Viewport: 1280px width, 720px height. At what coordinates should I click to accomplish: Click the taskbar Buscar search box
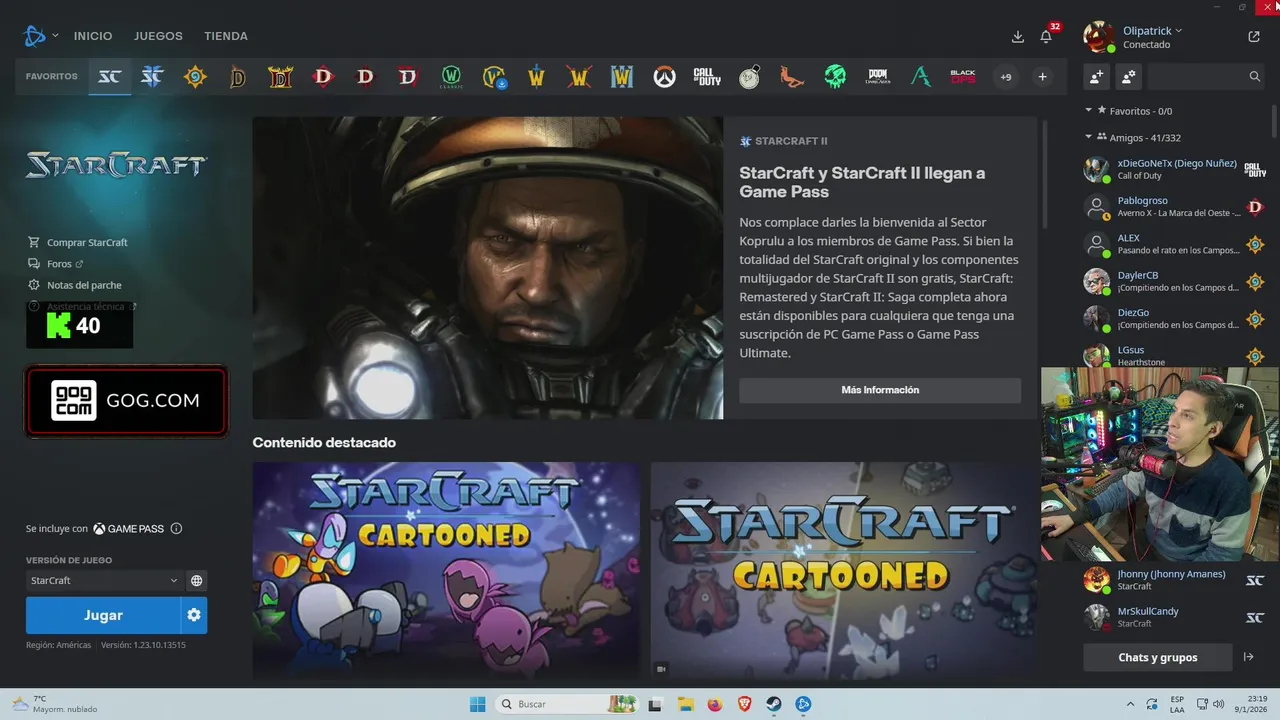click(x=568, y=704)
